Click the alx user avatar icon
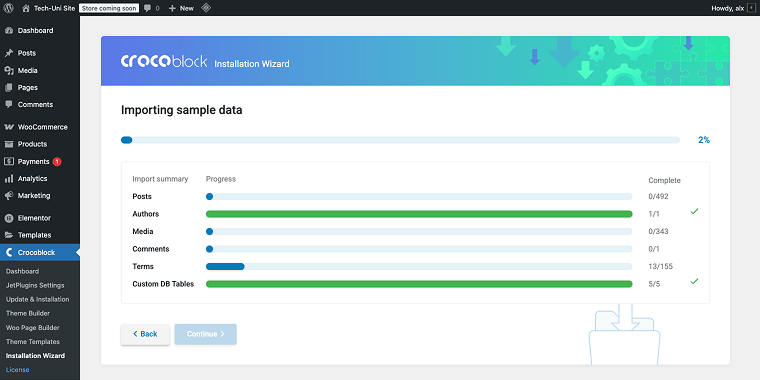Viewport: 760px width, 380px height. point(751,8)
